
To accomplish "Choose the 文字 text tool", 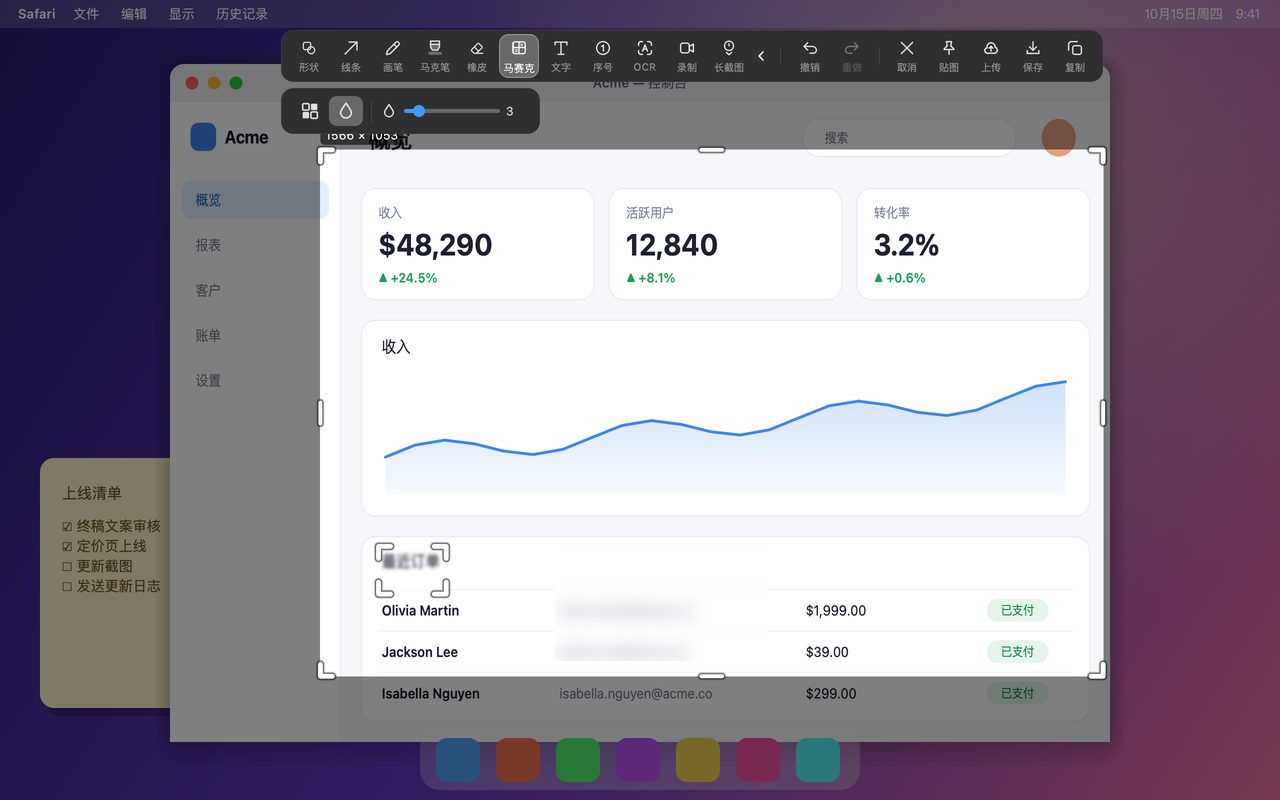I will (x=561, y=56).
